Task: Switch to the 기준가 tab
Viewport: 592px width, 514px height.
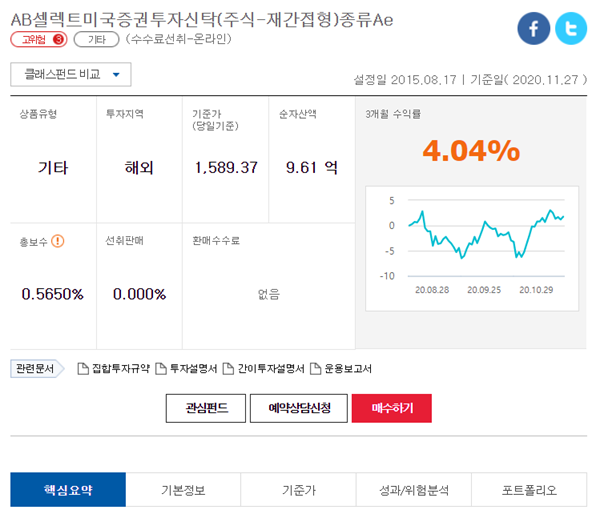Action: pyautogui.click(x=298, y=489)
